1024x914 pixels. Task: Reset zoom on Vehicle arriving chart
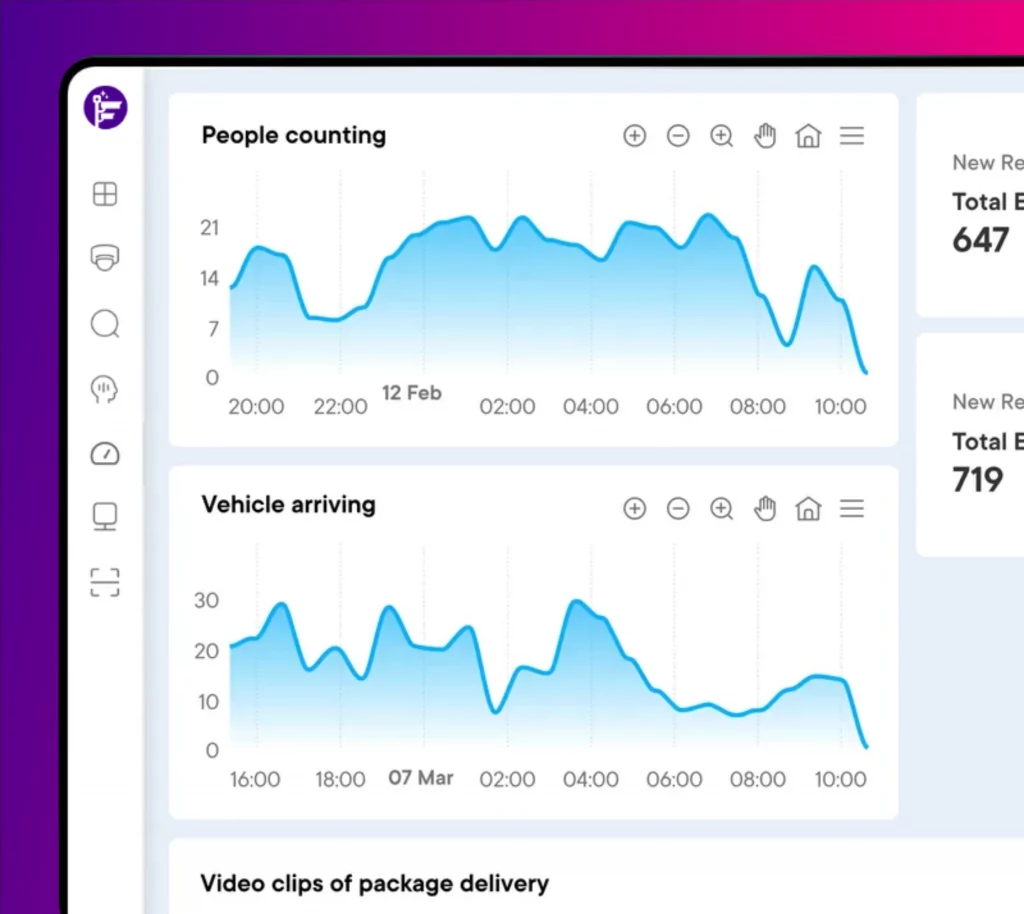(x=808, y=509)
